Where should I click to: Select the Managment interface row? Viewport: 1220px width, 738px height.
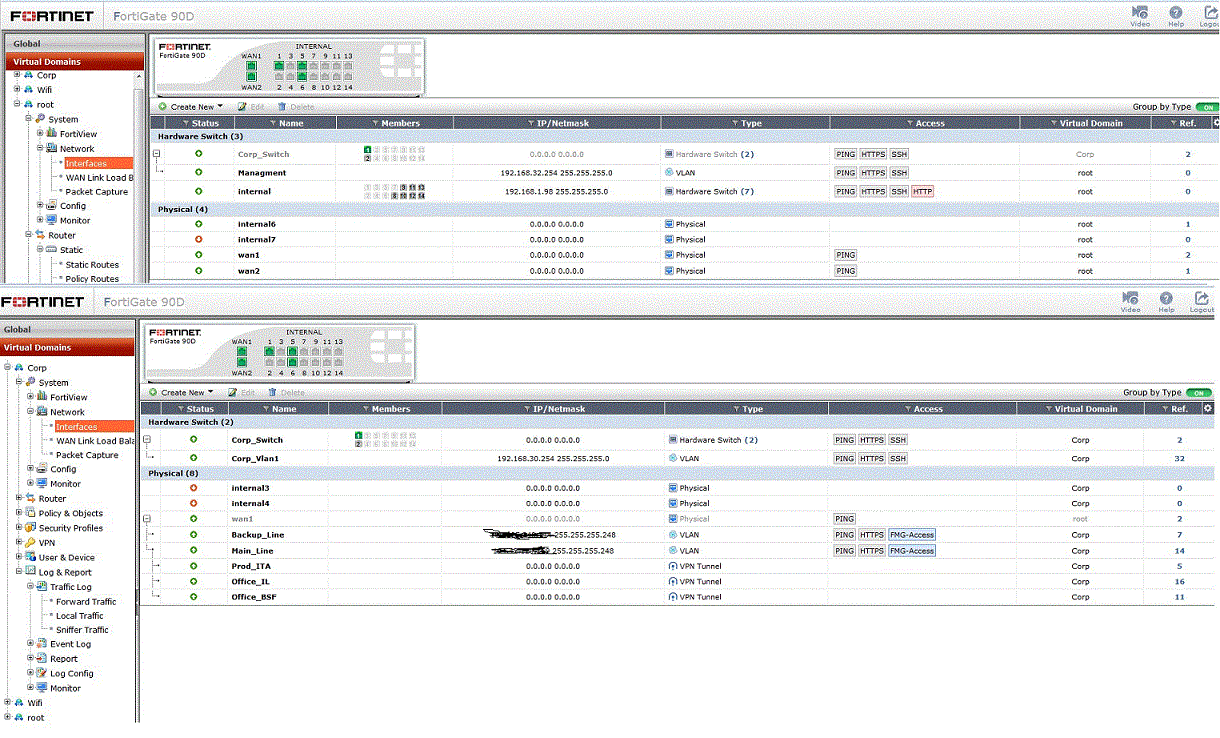(x=685, y=172)
